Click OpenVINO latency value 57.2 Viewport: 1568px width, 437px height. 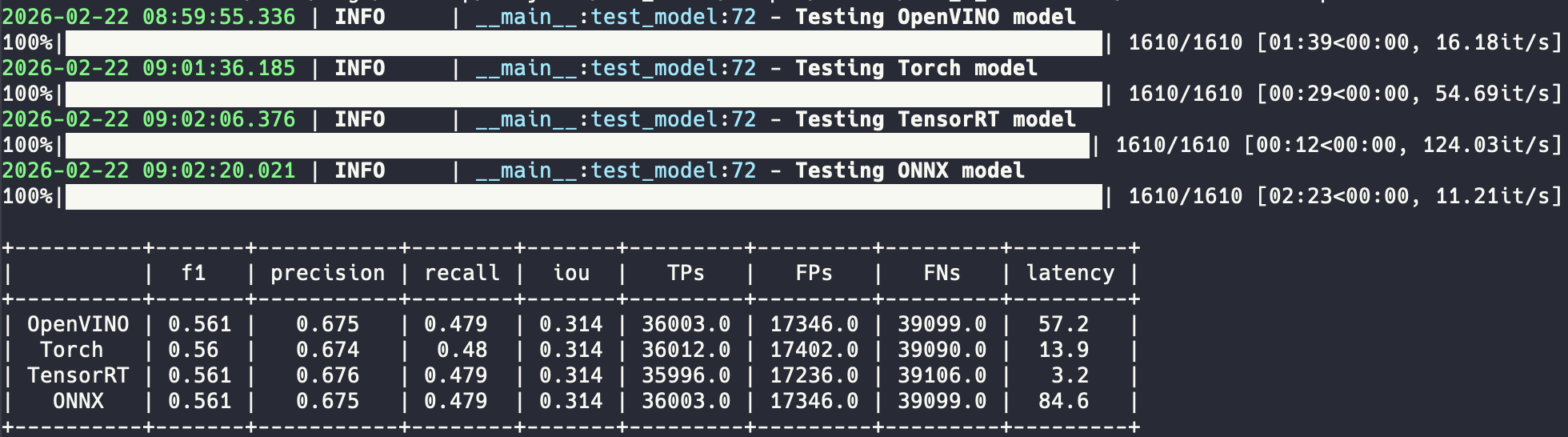tap(1064, 324)
